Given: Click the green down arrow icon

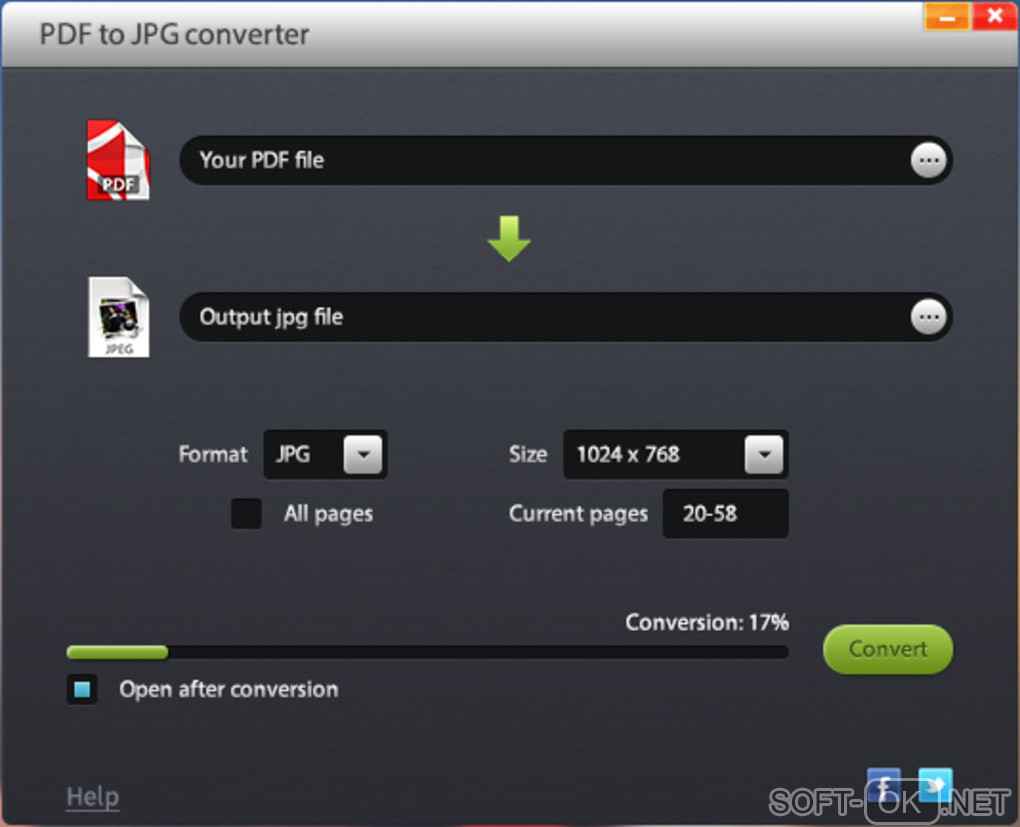Looking at the screenshot, I should (x=509, y=239).
